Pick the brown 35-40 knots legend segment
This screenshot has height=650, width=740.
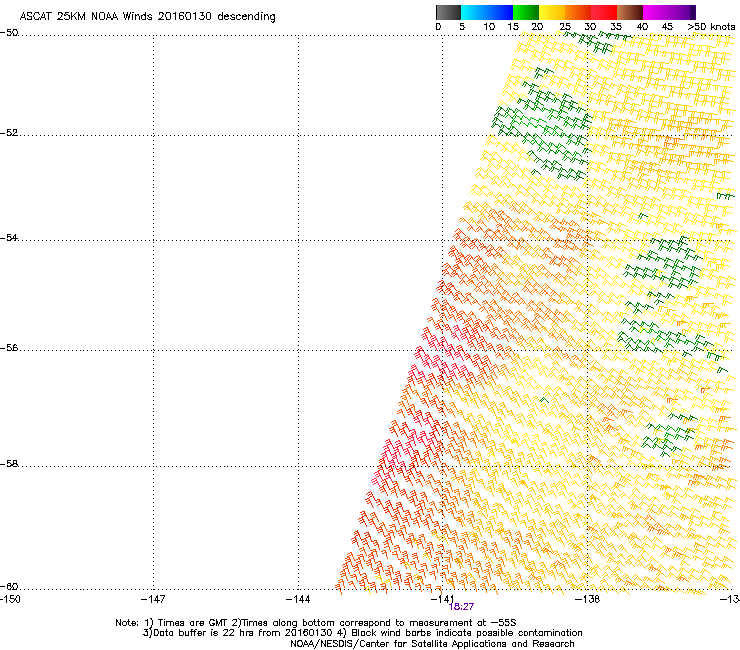(x=630, y=12)
